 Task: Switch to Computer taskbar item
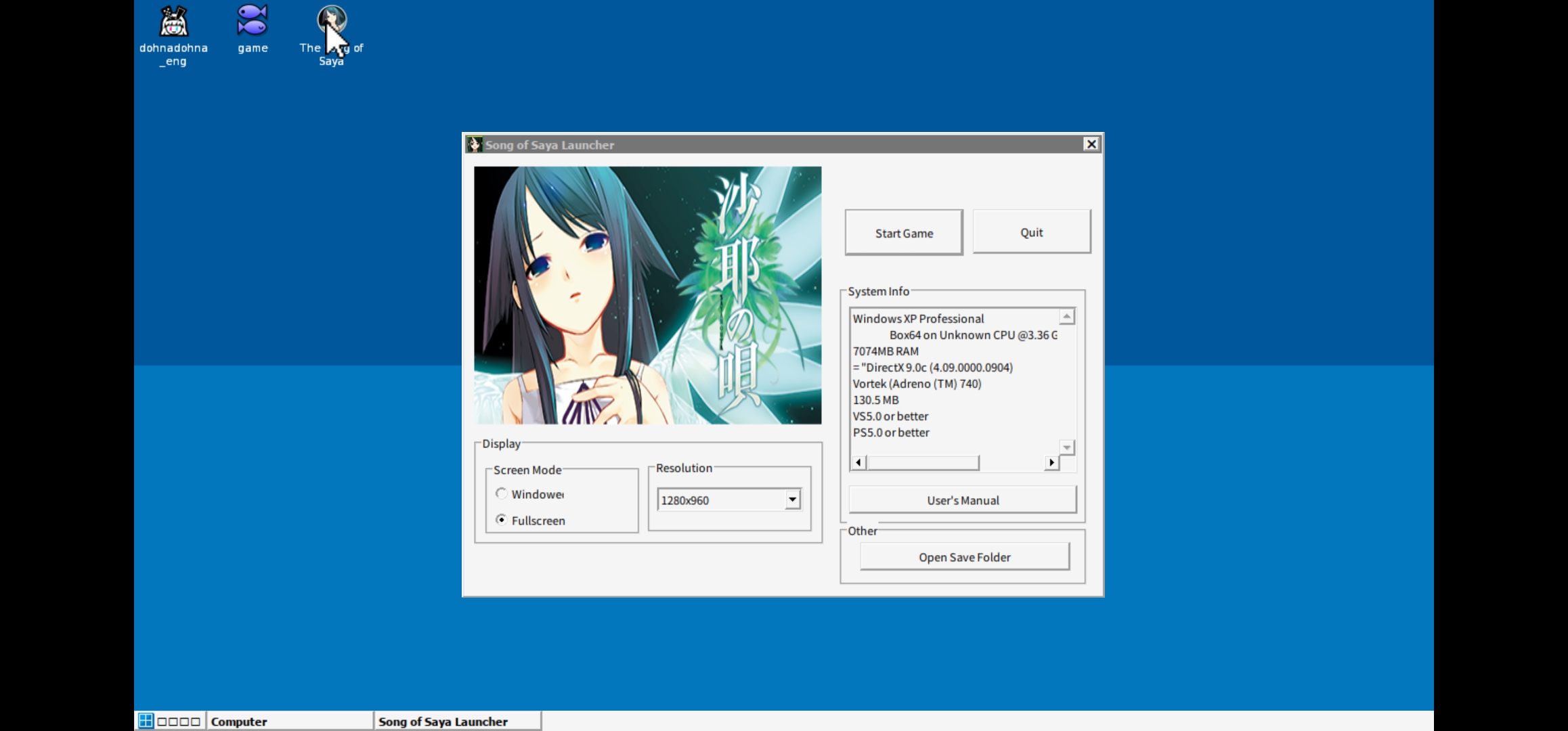289,722
